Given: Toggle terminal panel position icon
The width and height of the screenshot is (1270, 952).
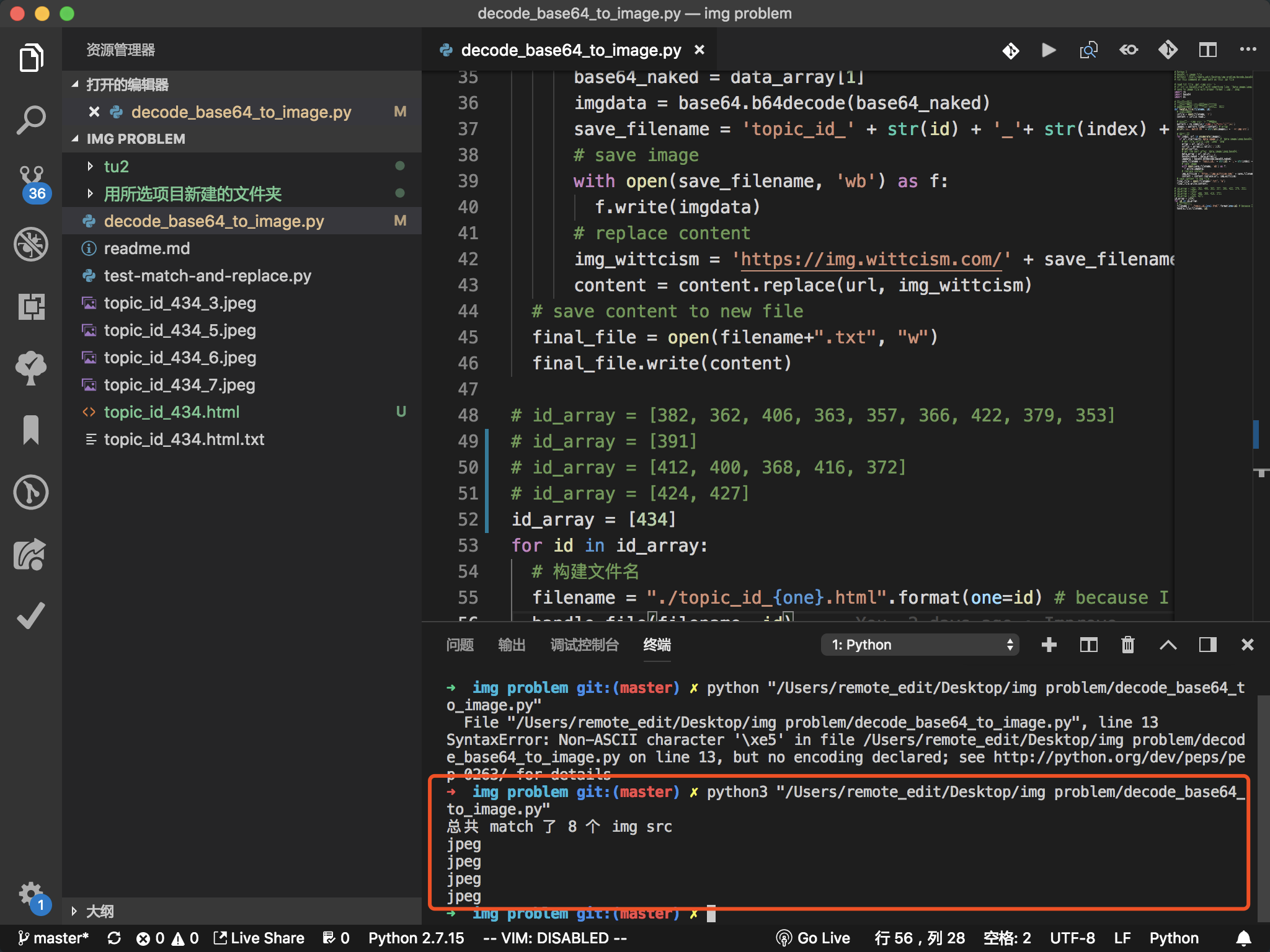Looking at the screenshot, I should (x=1207, y=645).
